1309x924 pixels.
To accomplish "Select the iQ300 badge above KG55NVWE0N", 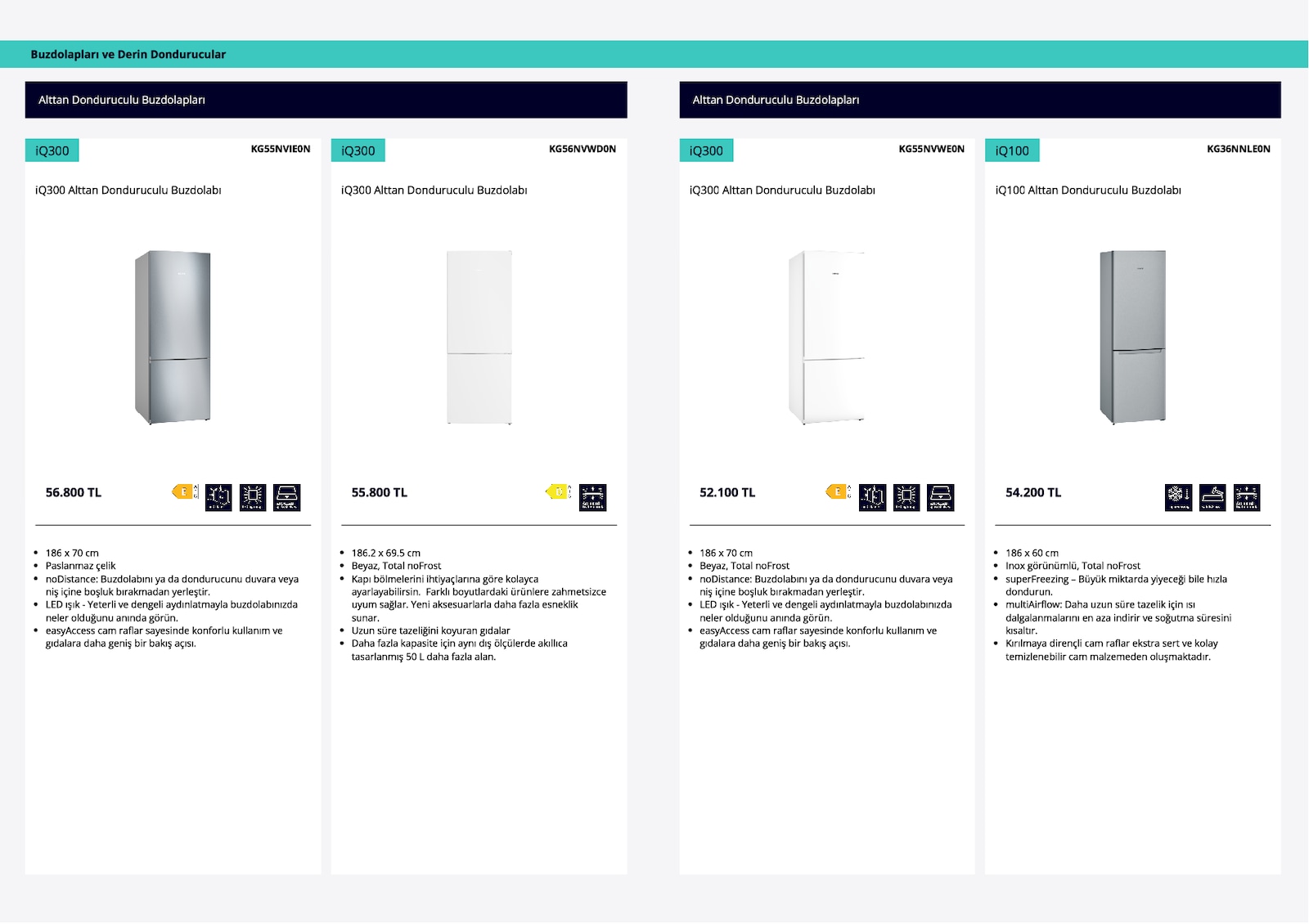I will click(707, 150).
